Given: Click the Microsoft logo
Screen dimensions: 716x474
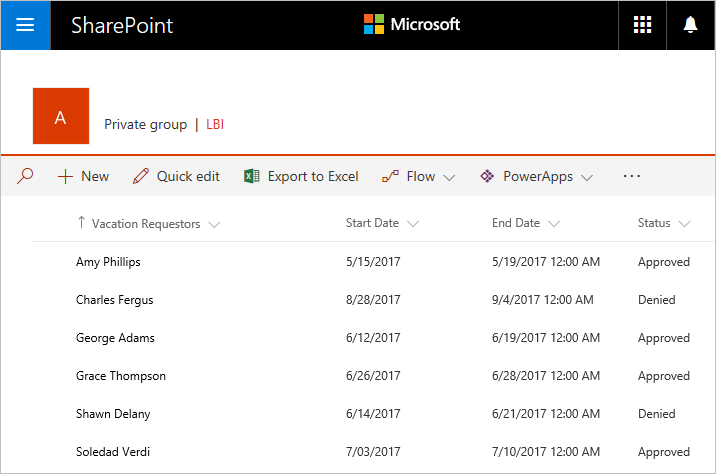Looking at the screenshot, I should point(412,24).
